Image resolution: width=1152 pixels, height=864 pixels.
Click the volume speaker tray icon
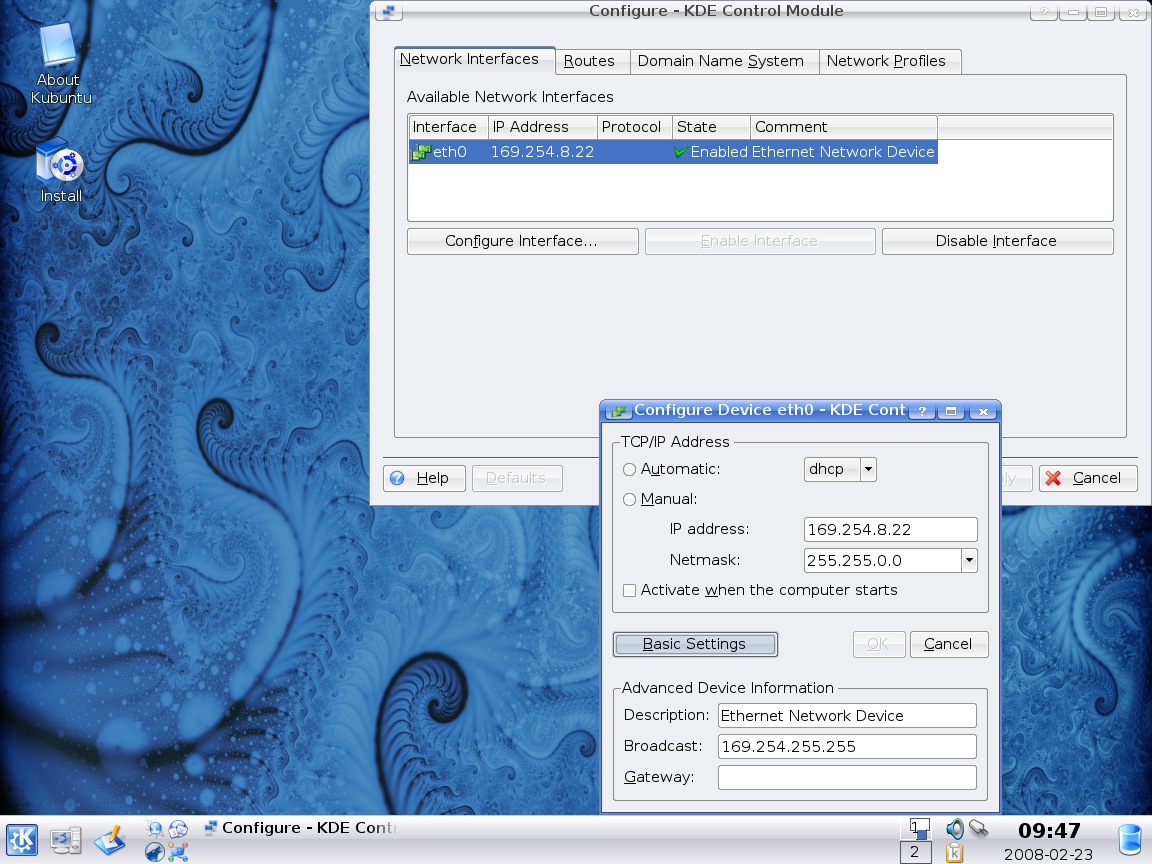[x=954, y=829]
